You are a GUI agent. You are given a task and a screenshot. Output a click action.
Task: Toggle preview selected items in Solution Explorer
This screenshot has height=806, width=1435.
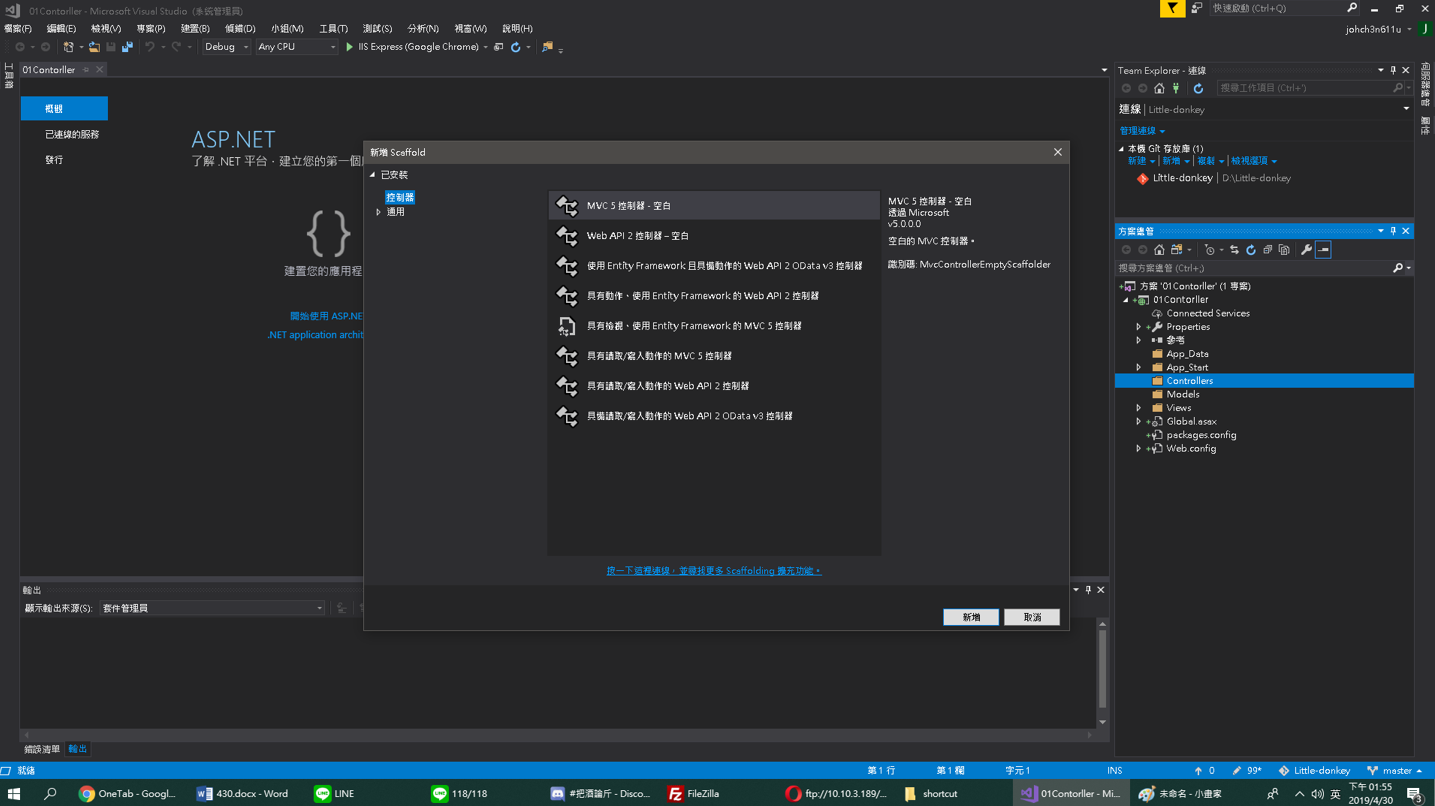click(x=1323, y=250)
